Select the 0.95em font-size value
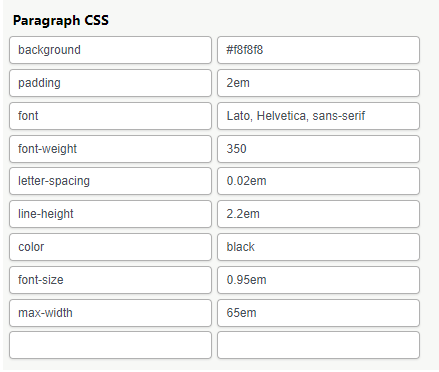Image resolution: width=439 pixels, height=372 pixels. coord(318,280)
